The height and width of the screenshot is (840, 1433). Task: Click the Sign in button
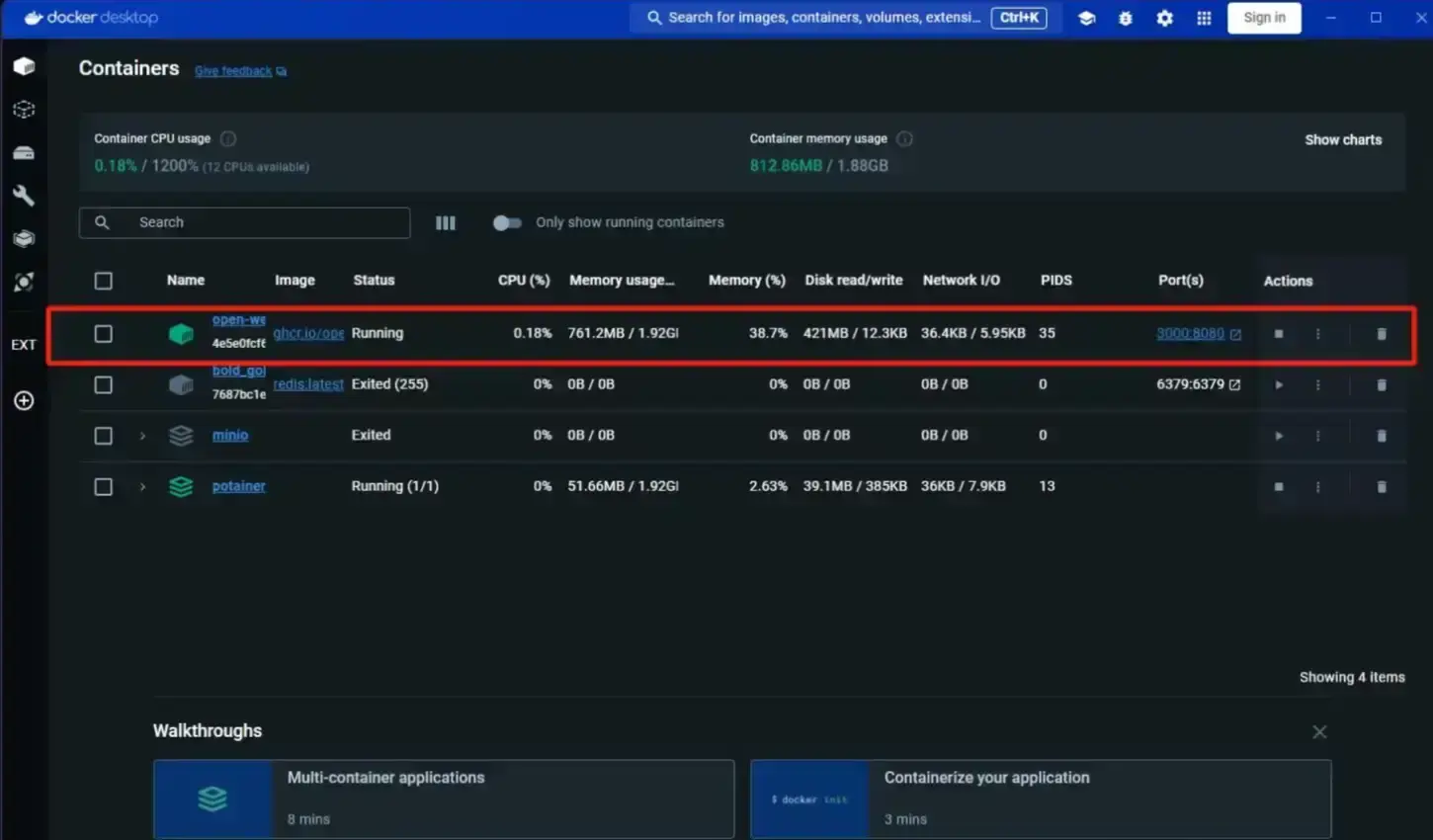pyautogui.click(x=1264, y=18)
